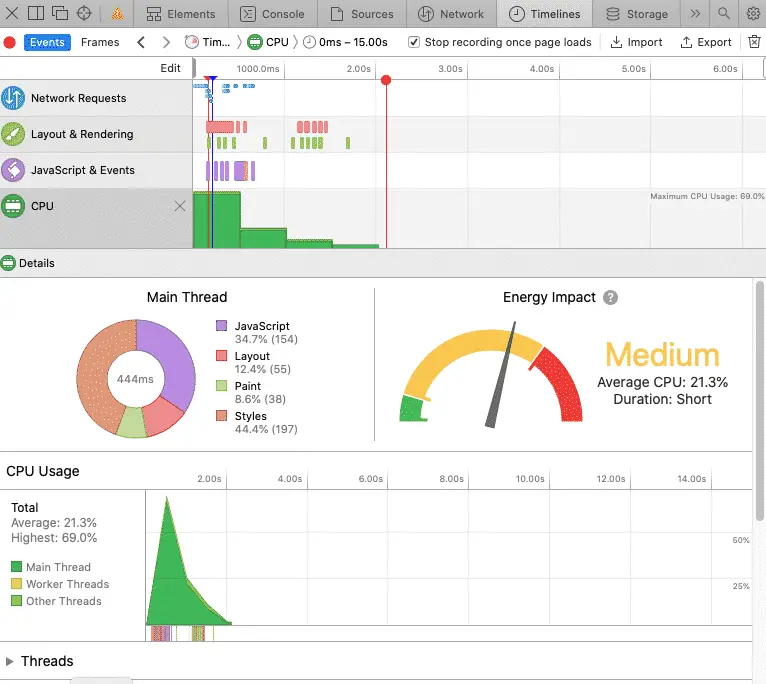Screen dimensions: 766x684
Task: Open the CPU breadcrumb selector
Action: [268, 43]
